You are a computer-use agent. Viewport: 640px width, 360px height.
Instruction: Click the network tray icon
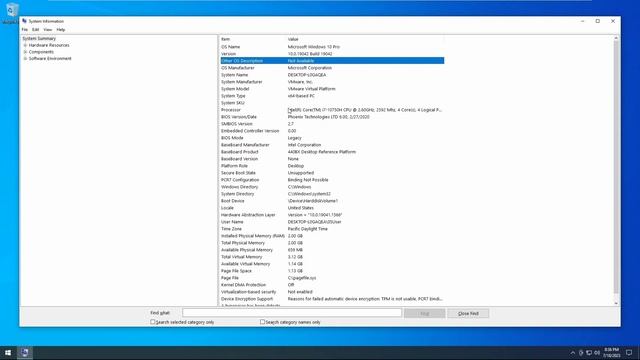(589, 353)
